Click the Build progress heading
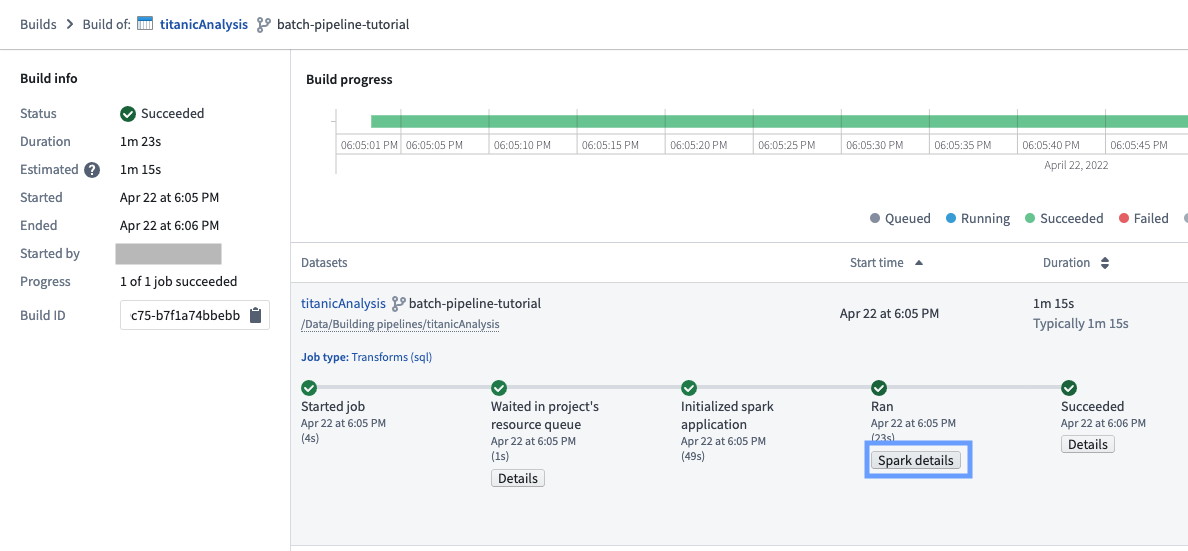1188x551 pixels. coord(349,80)
